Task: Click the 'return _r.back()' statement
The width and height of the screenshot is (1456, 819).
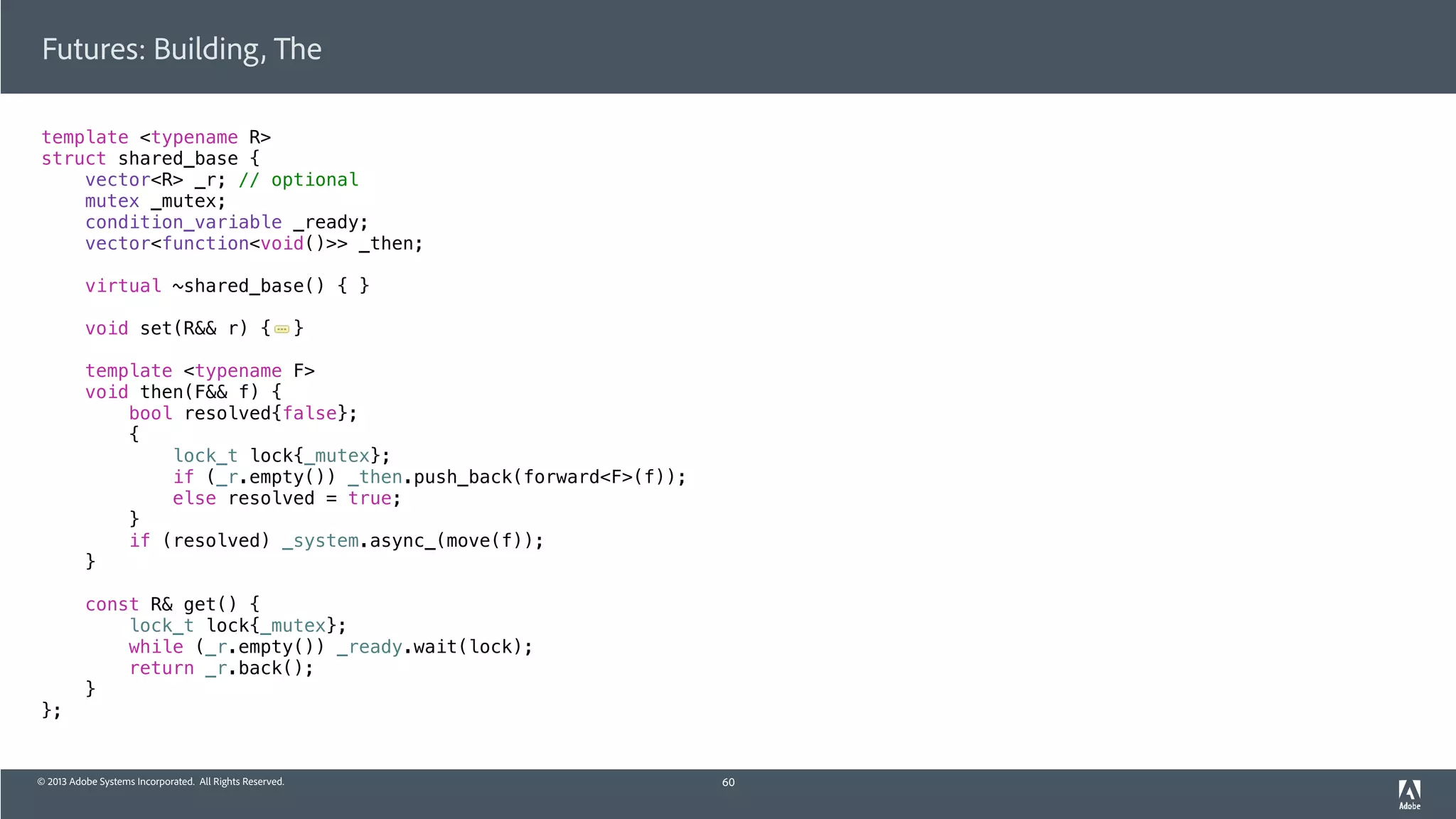Action: 220,668
